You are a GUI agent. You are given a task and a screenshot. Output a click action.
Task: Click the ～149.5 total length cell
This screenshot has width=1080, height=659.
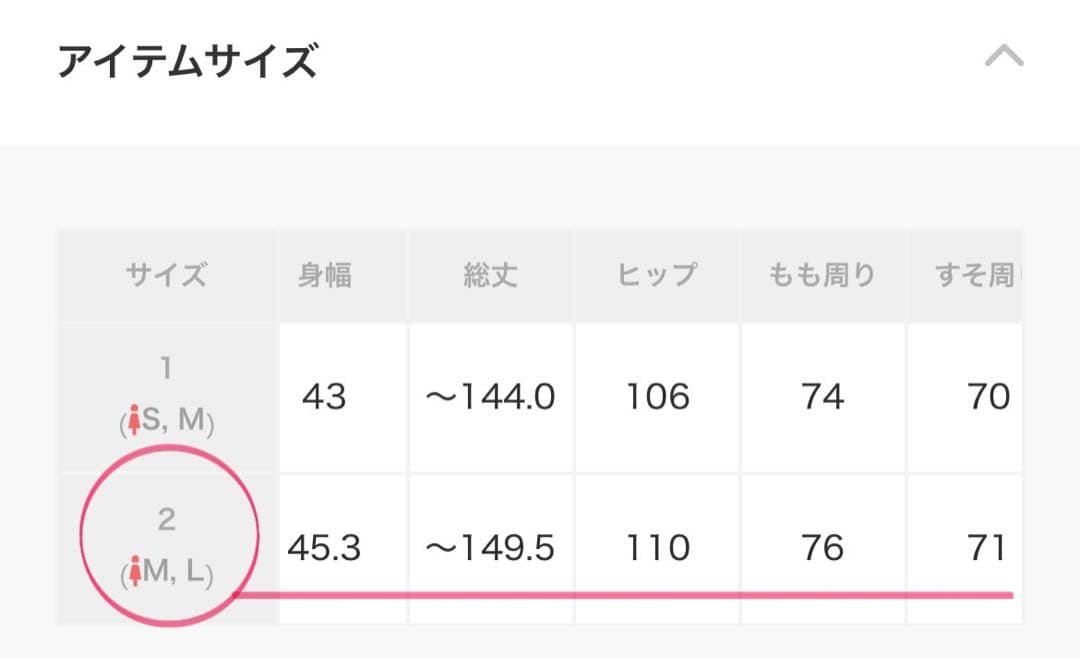(x=490, y=548)
